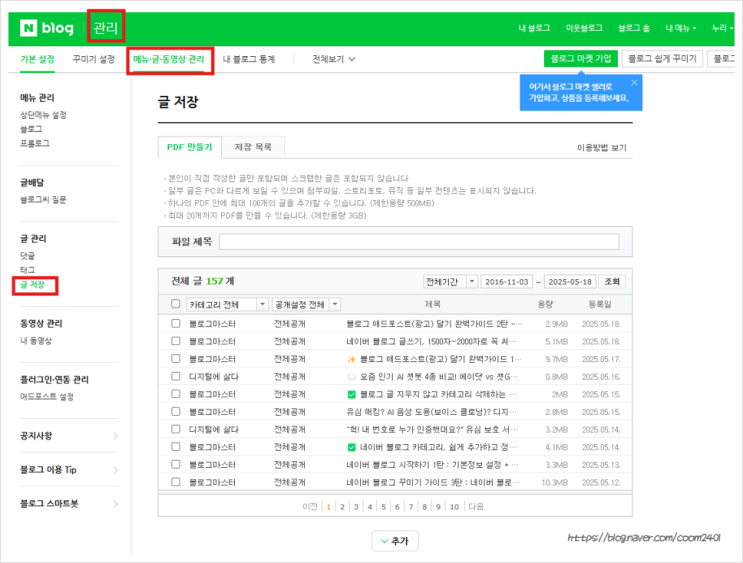Screen dimensions: 743x563
Task: Open post titled 네이버 블로그 시작하기 1탄
Action: (432, 464)
